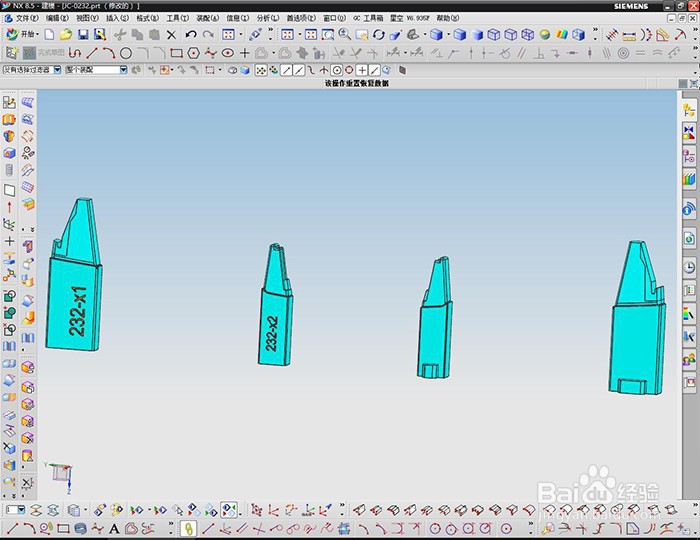
Task: Toggle the snap Point on Curve option
Action: (x=375, y=70)
